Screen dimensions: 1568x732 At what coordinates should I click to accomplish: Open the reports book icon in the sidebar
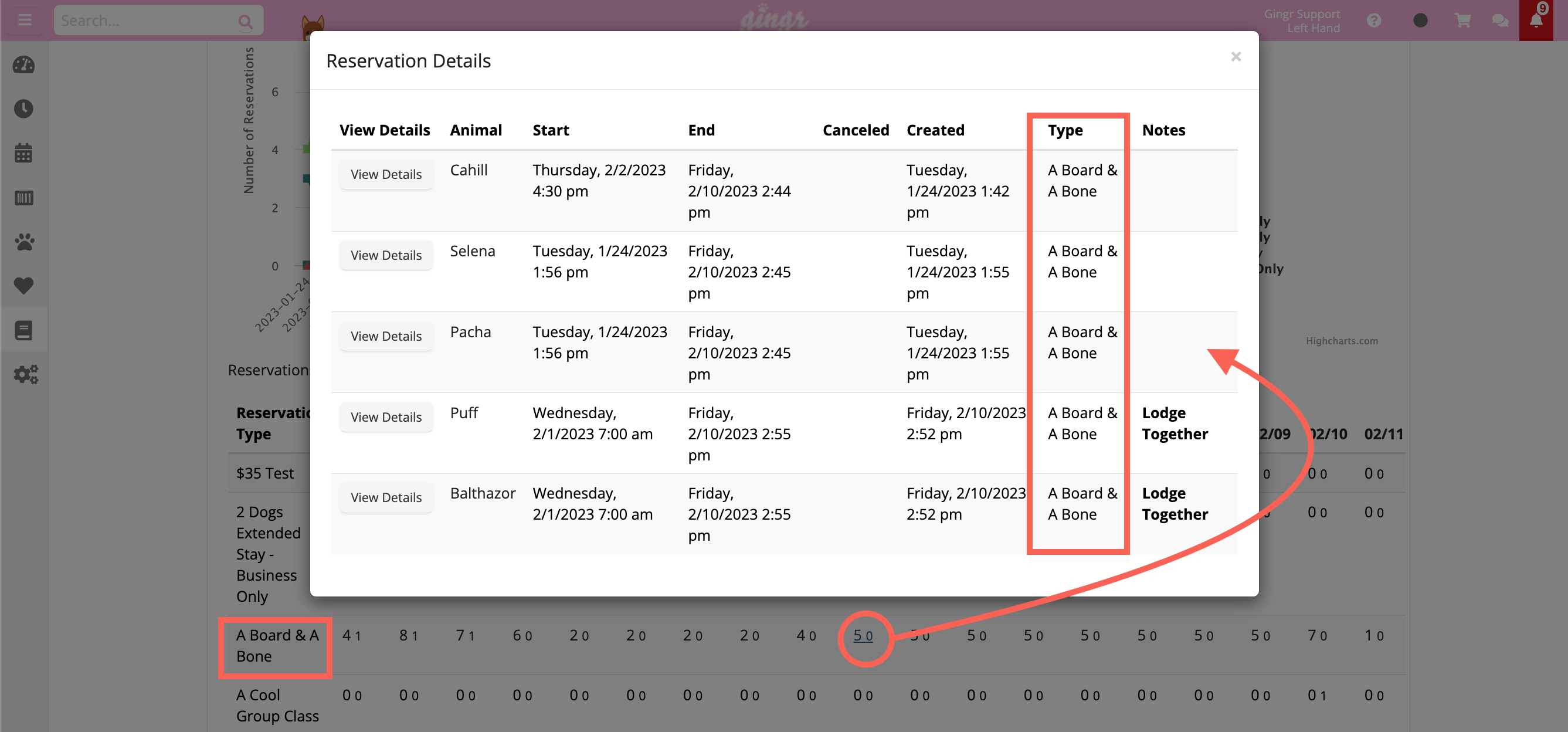[23, 329]
